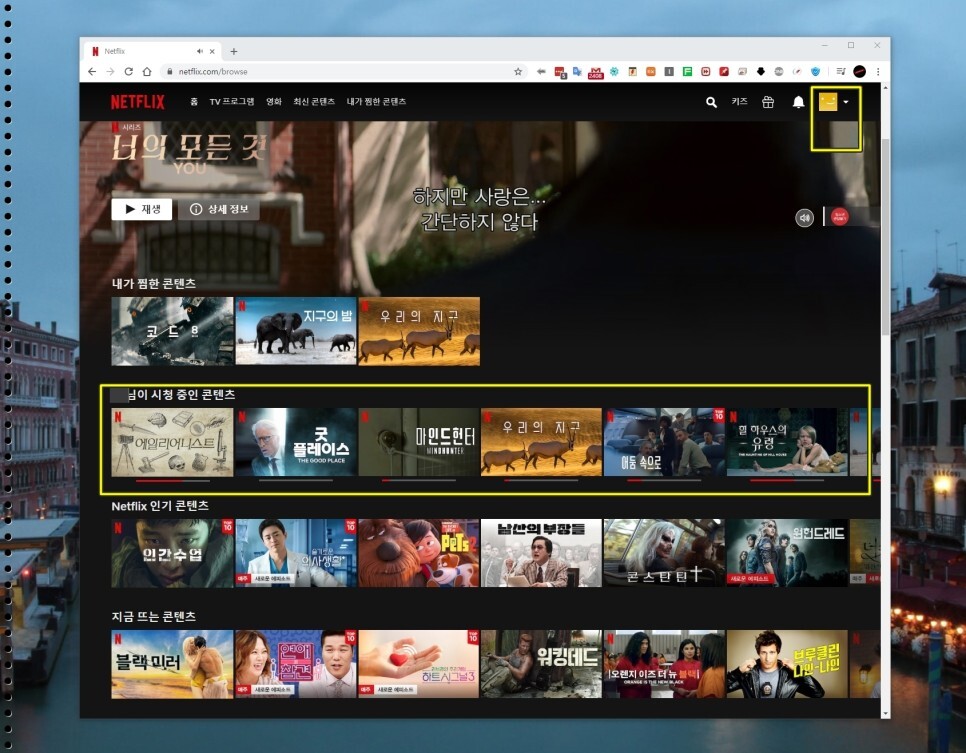Open the Pets 2 thumbnail
The image size is (966, 753).
[x=419, y=553]
